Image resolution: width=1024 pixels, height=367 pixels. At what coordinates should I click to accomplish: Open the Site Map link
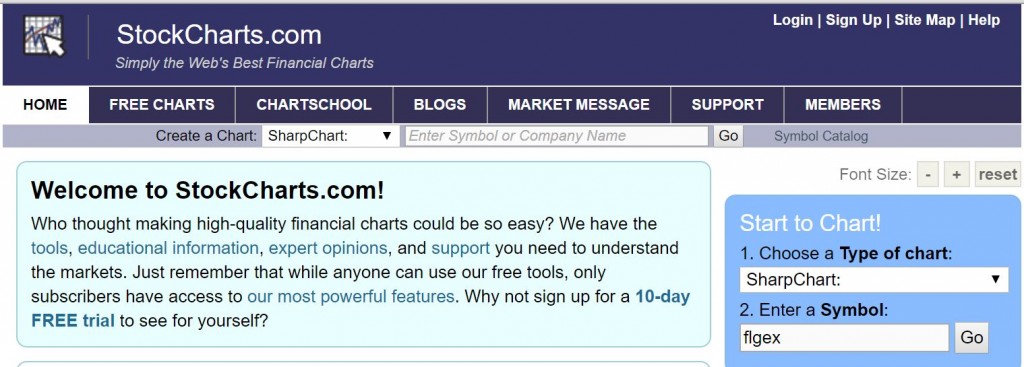(x=925, y=20)
